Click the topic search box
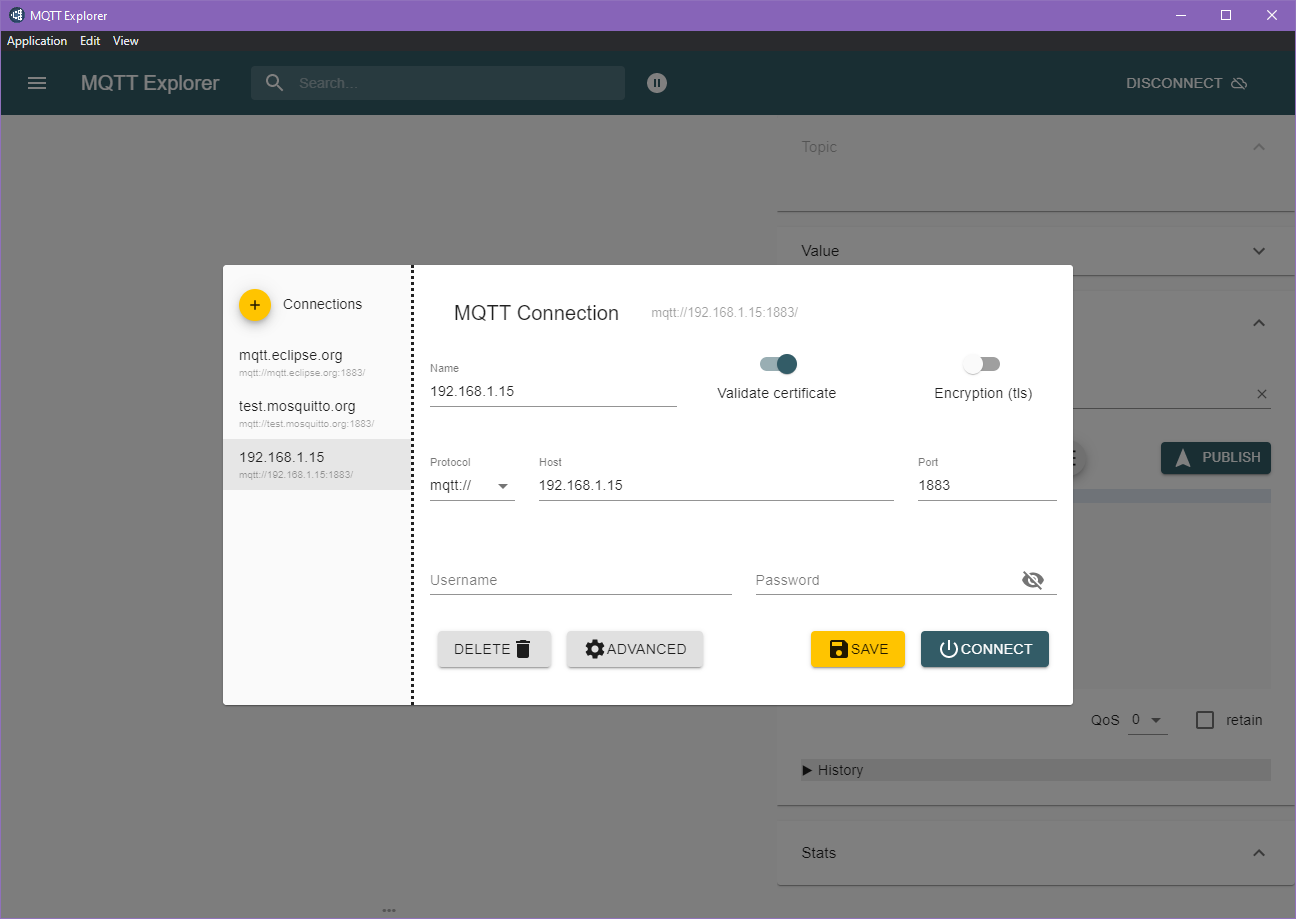Screen dimensions: 1296x919 coord(438,83)
